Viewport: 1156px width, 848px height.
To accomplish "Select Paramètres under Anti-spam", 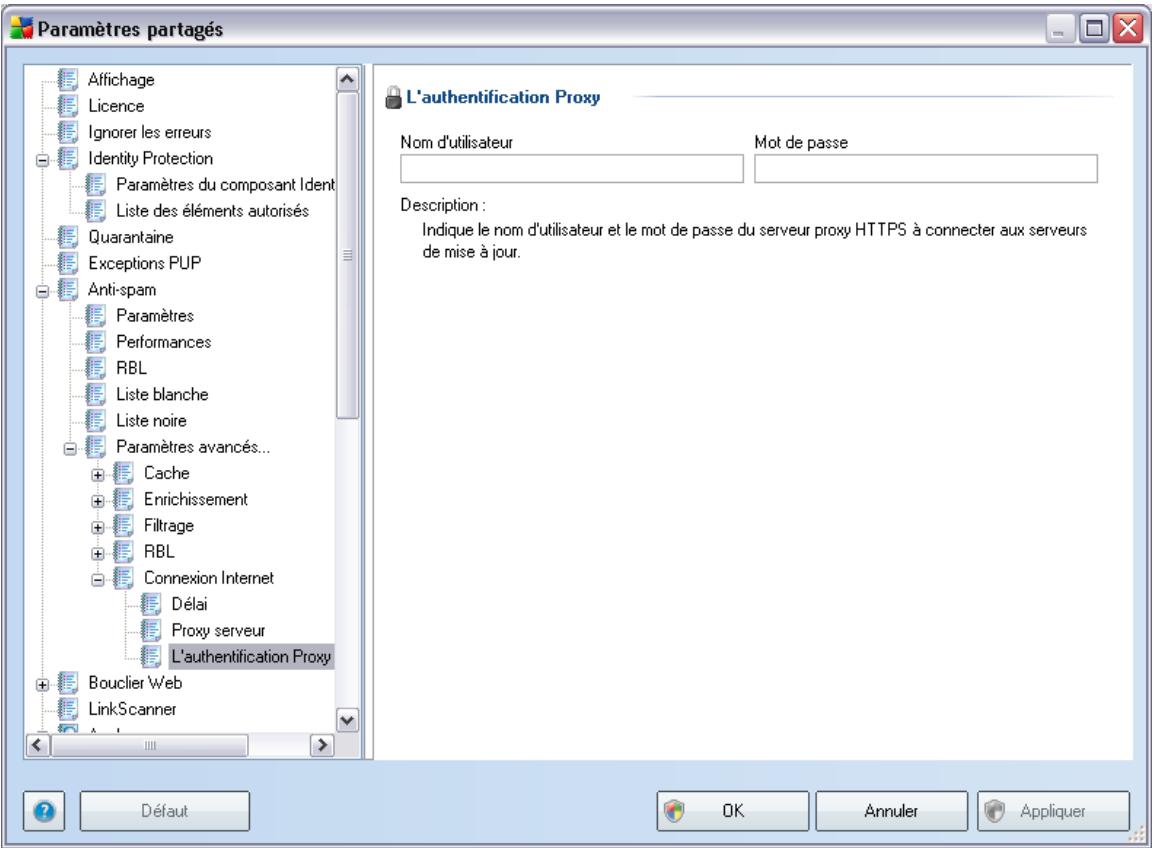I will 155,316.
